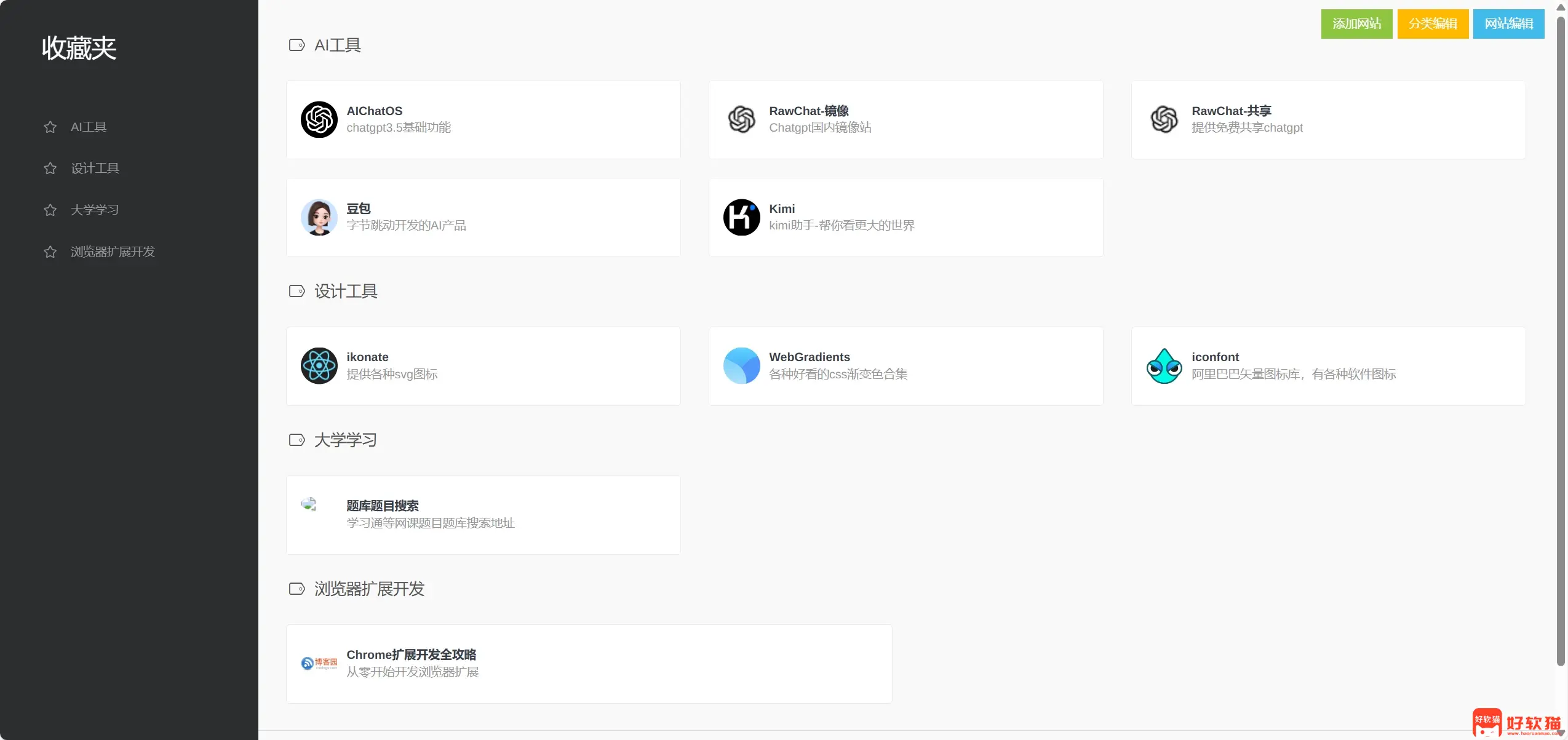Open the 豆包 title link
1568x740 pixels.
coord(359,209)
